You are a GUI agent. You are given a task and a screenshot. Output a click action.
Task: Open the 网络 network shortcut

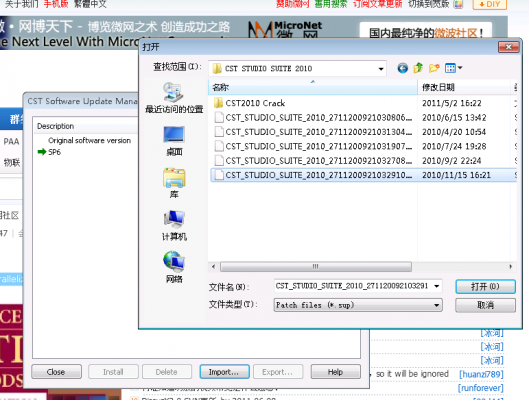pos(174,267)
